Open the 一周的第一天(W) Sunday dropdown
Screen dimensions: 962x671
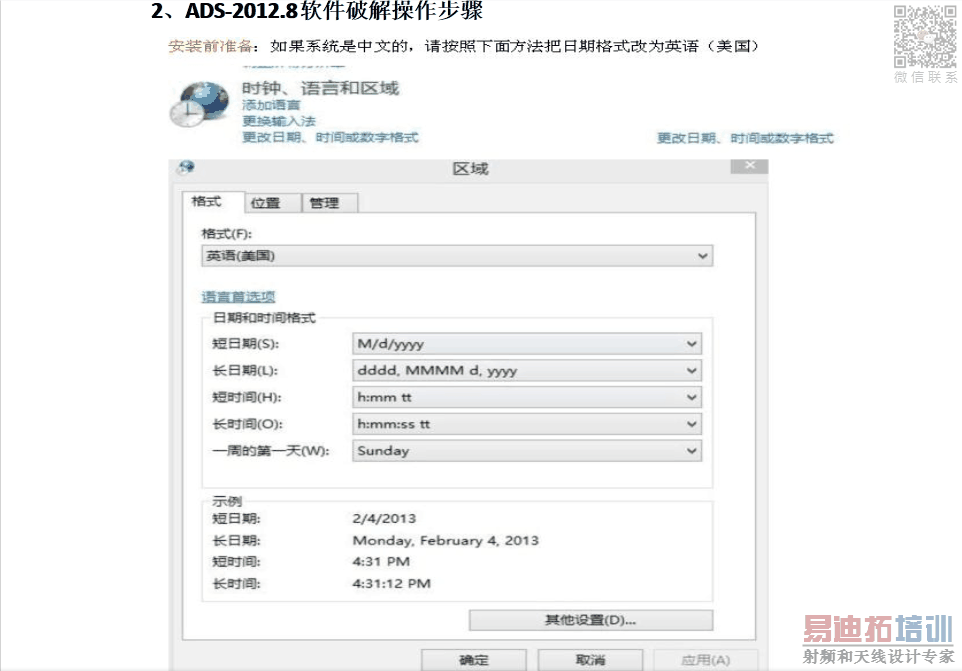(527, 451)
